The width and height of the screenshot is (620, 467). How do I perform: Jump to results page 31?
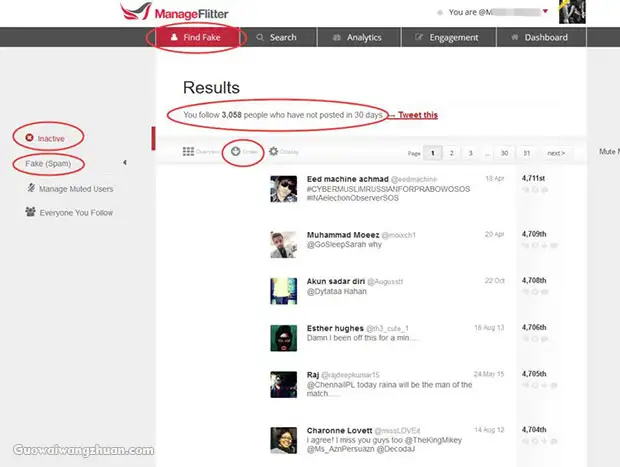(x=526, y=153)
